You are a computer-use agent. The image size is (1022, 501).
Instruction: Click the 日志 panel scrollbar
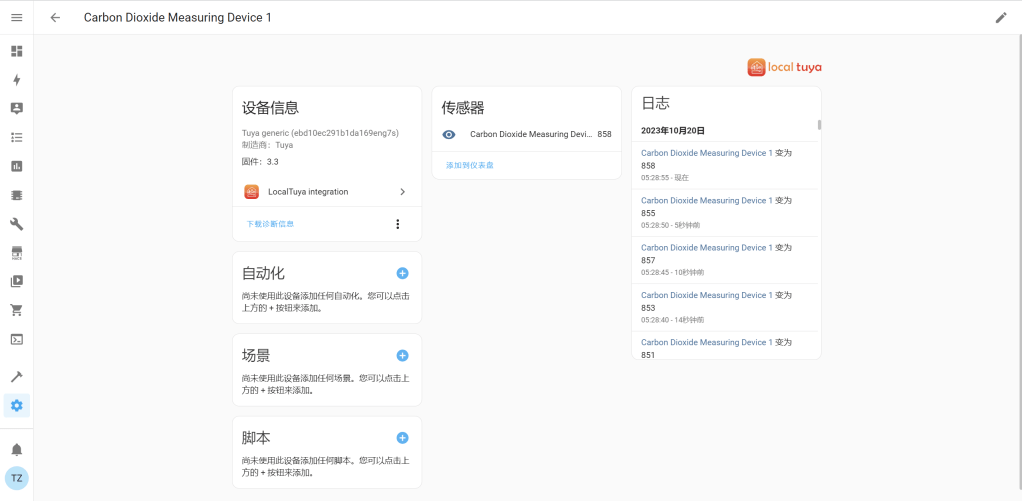click(x=819, y=126)
